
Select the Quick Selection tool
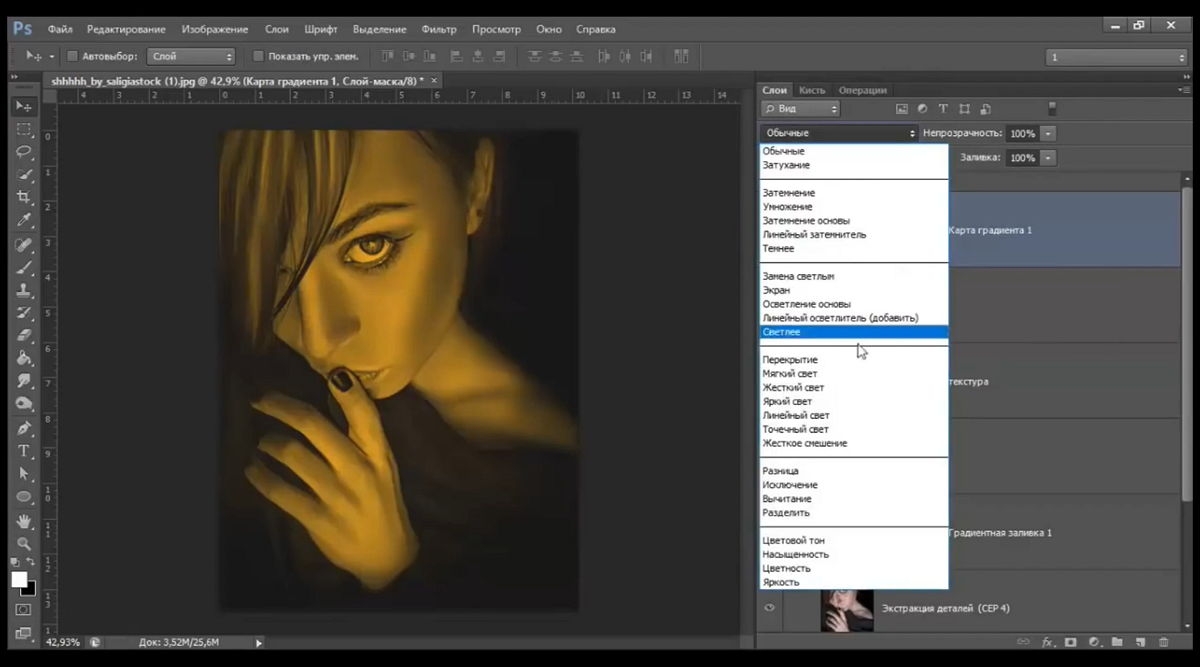point(24,175)
